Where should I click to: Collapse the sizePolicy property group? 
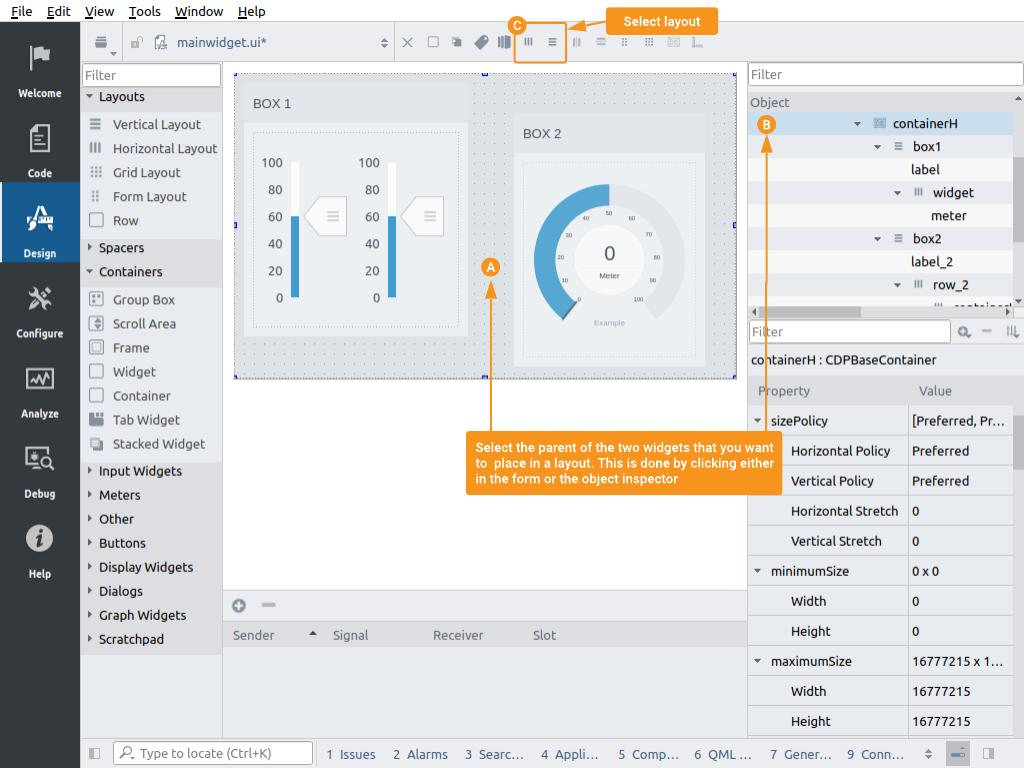coord(758,421)
